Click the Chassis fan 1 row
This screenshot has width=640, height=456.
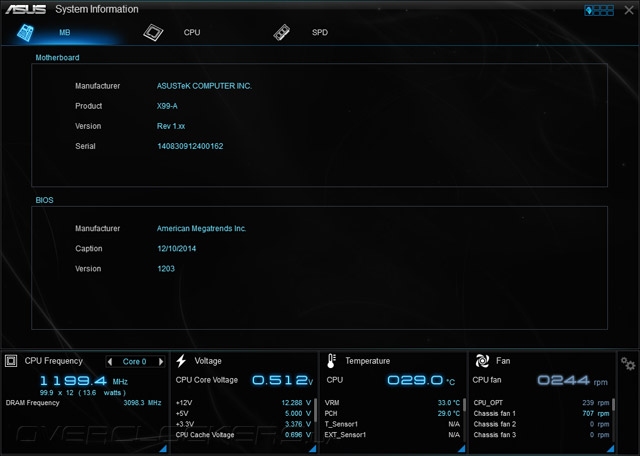pos(541,414)
